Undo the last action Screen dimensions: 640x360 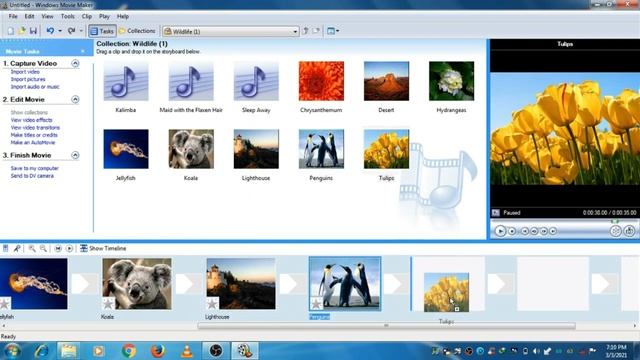pos(50,31)
